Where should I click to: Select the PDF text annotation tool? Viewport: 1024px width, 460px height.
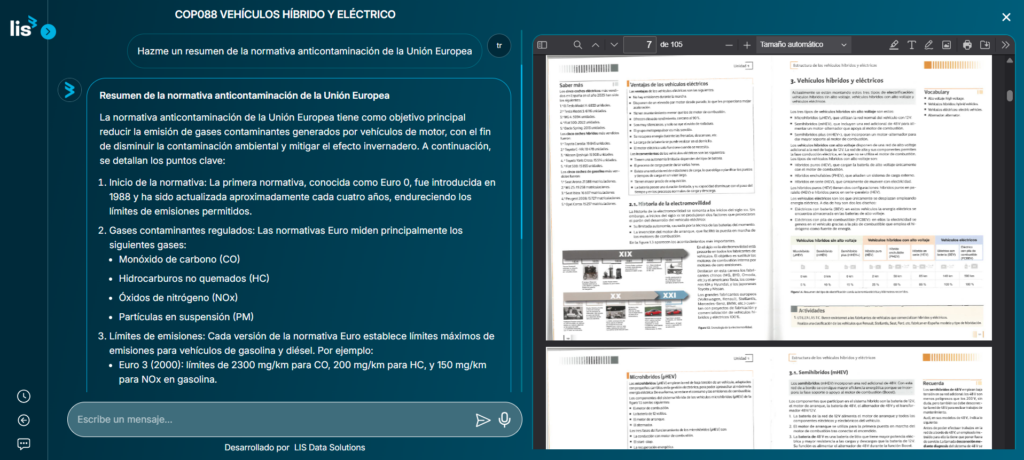[x=910, y=45]
